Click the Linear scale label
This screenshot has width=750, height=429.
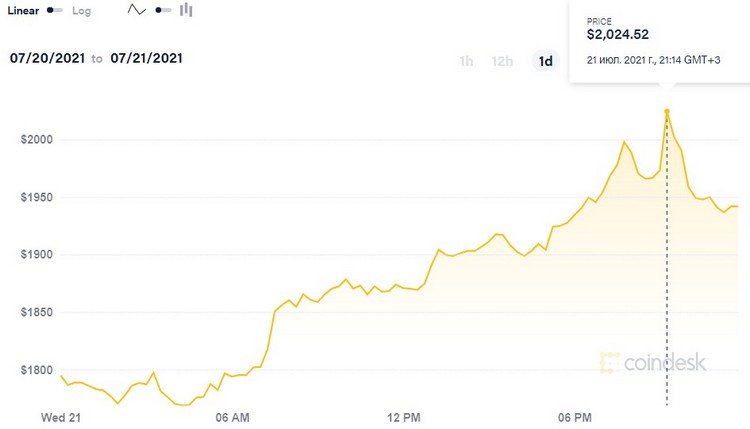click(22, 10)
